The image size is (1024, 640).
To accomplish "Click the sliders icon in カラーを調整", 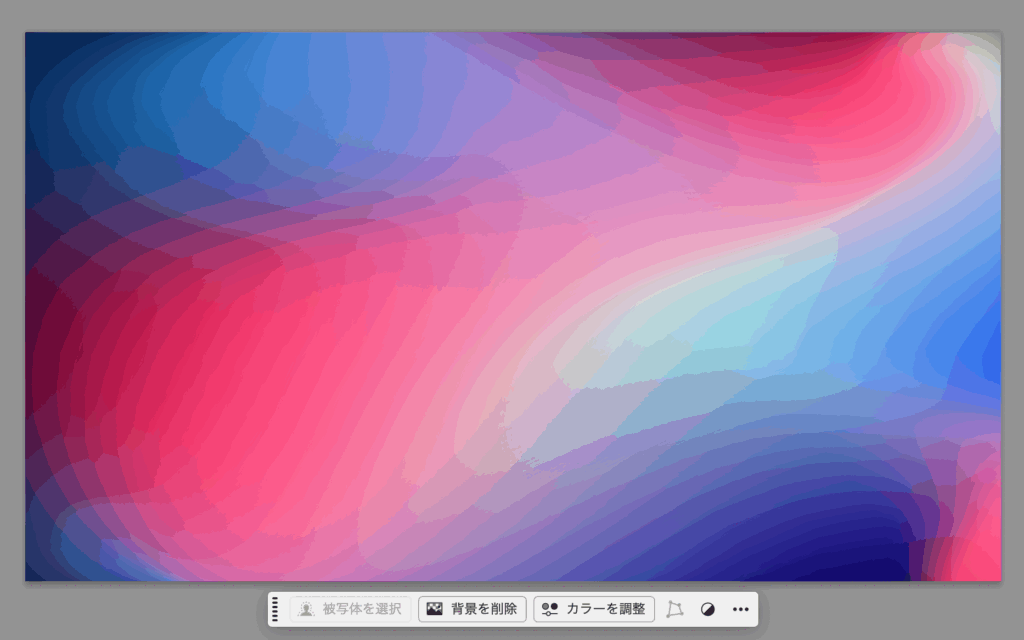I will point(549,609).
